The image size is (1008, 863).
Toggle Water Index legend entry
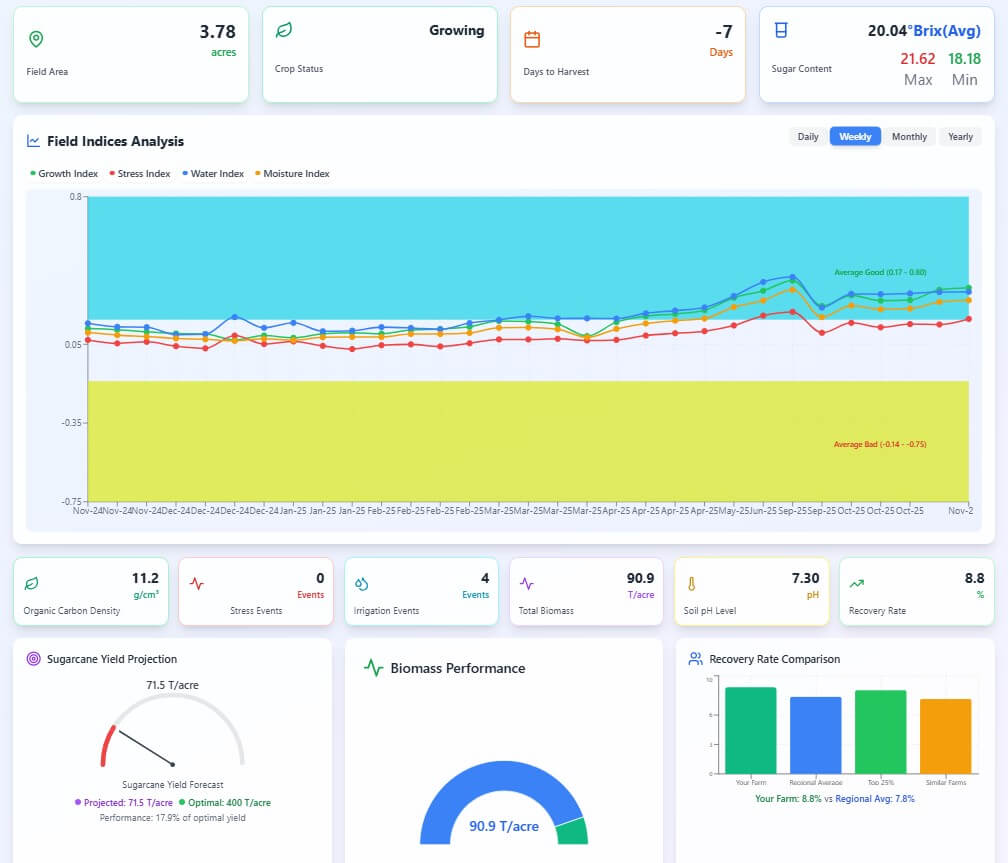point(213,174)
